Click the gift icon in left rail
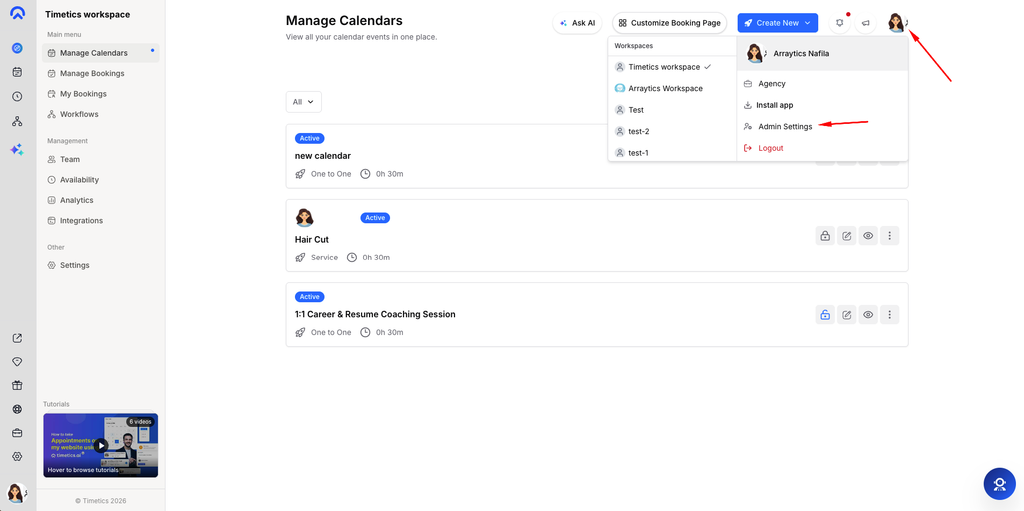 [x=18, y=385]
